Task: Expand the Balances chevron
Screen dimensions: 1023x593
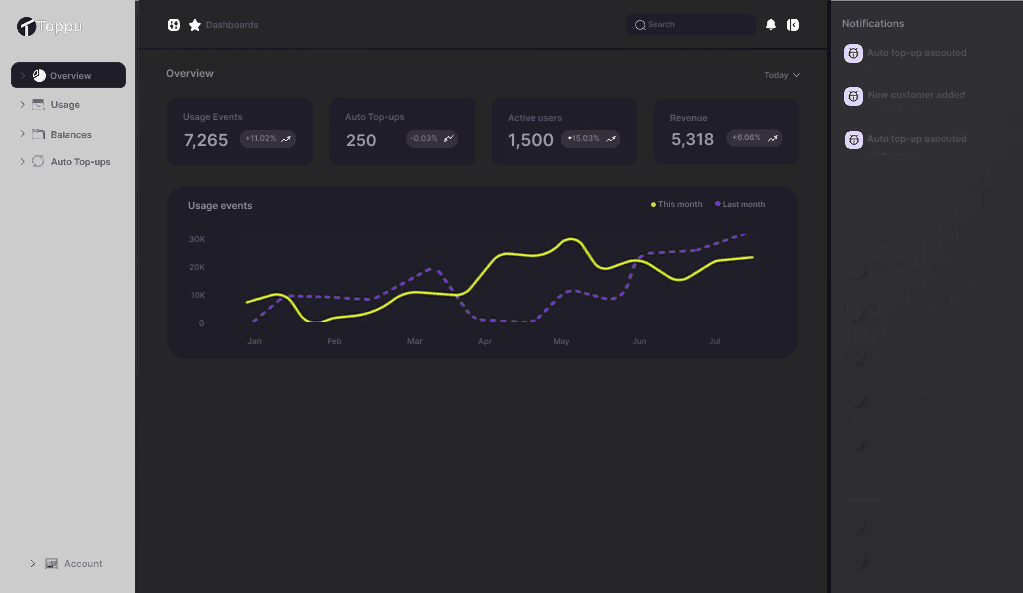Action: click(22, 134)
